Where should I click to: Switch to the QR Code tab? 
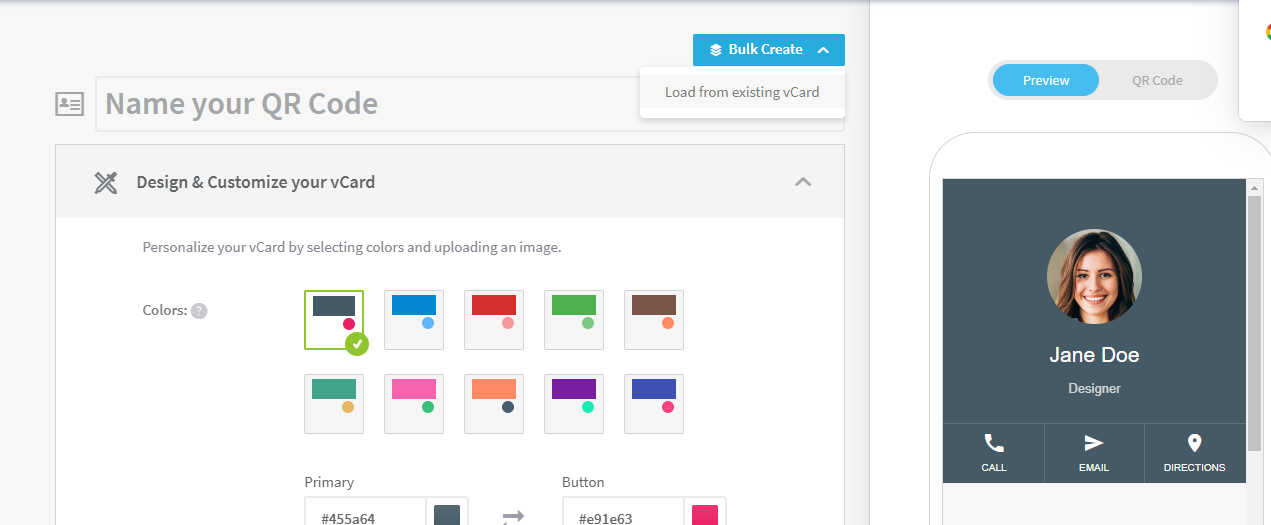[x=1157, y=80]
